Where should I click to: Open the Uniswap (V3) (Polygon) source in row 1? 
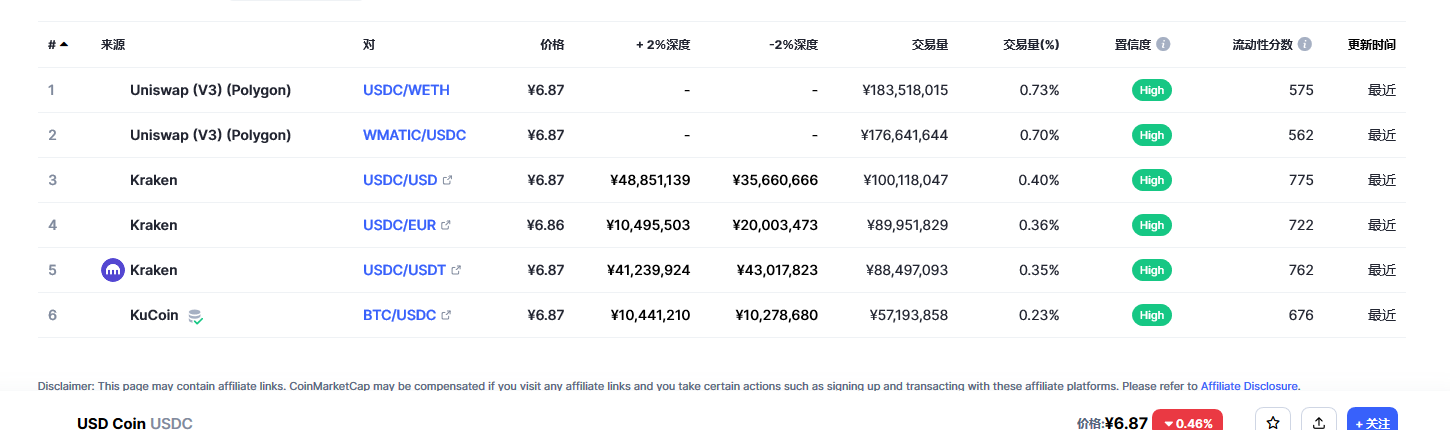tap(210, 90)
